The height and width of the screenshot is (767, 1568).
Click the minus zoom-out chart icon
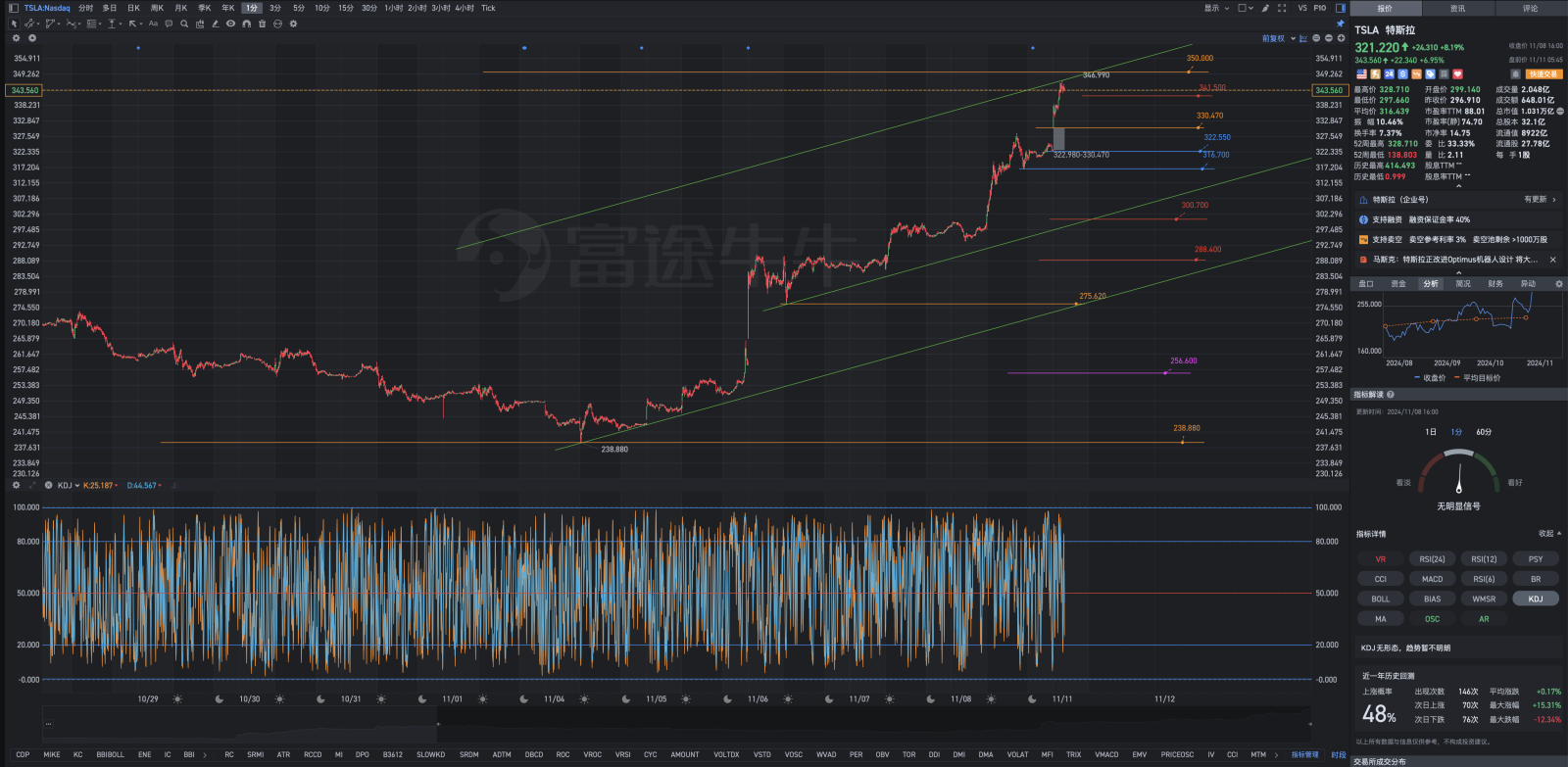coord(1329,38)
